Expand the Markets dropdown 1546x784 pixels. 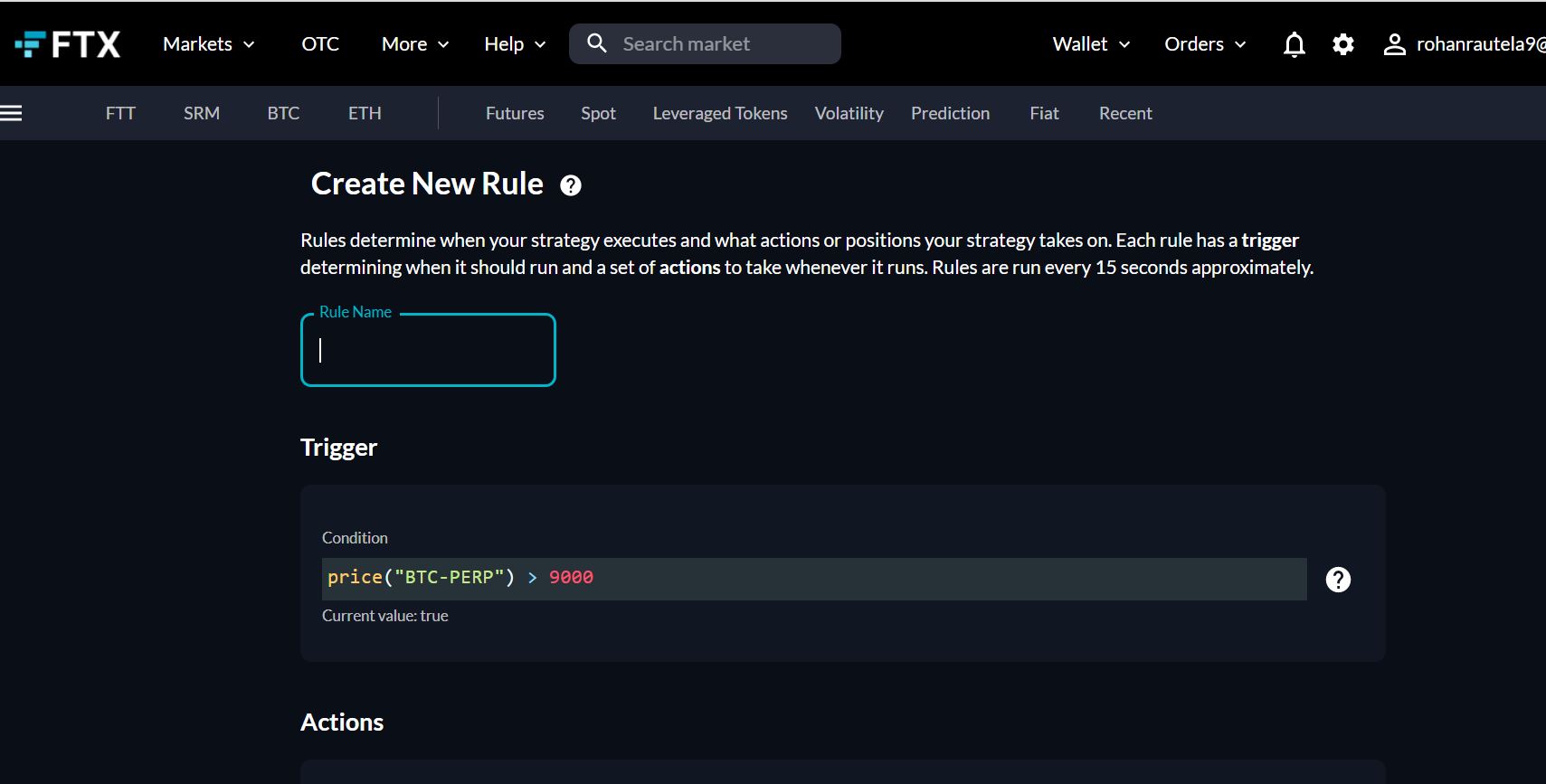click(x=209, y=44)
